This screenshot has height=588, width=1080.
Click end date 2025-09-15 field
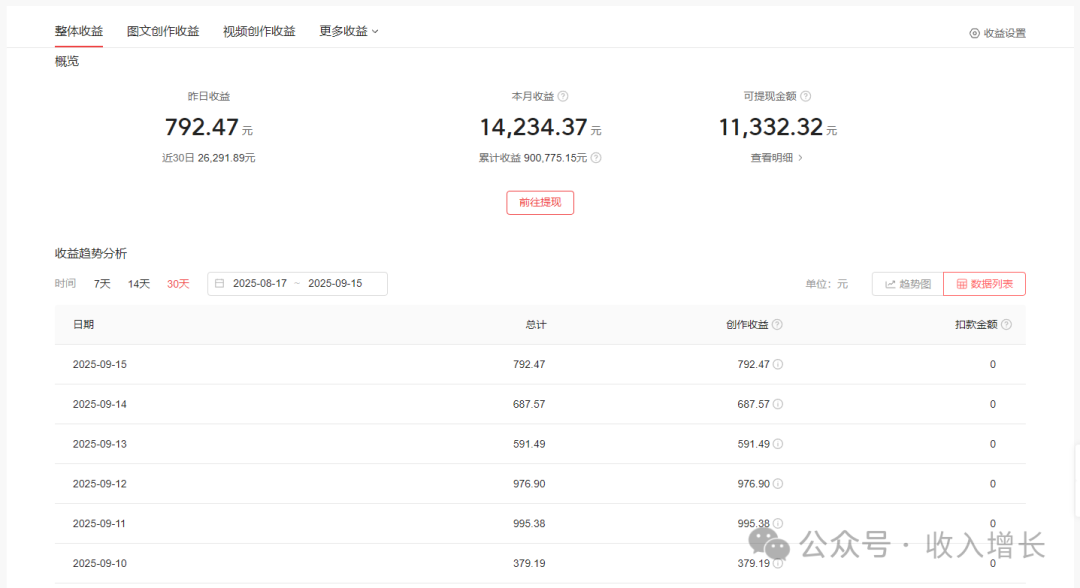coord(335,283)
